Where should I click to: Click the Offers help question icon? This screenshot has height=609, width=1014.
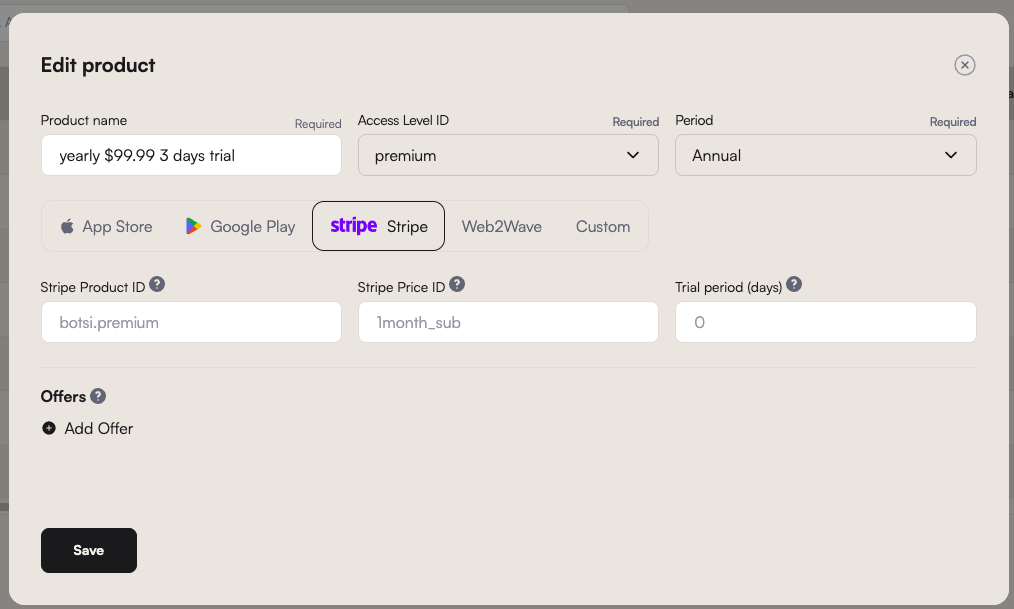98,396
